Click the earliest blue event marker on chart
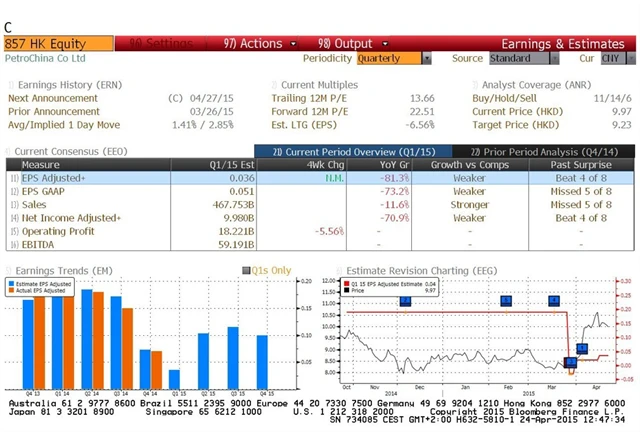640x432 pixels. (405, 301)
